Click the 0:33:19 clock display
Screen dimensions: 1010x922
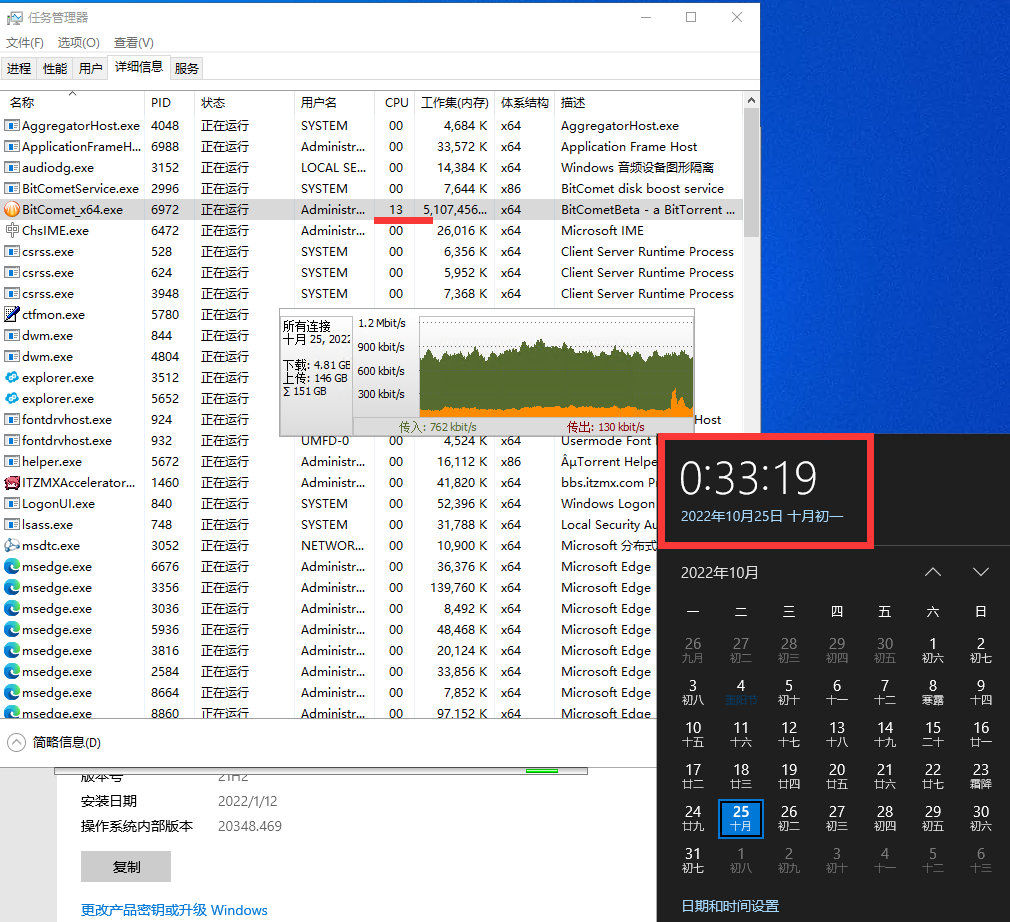coord(748,478)
